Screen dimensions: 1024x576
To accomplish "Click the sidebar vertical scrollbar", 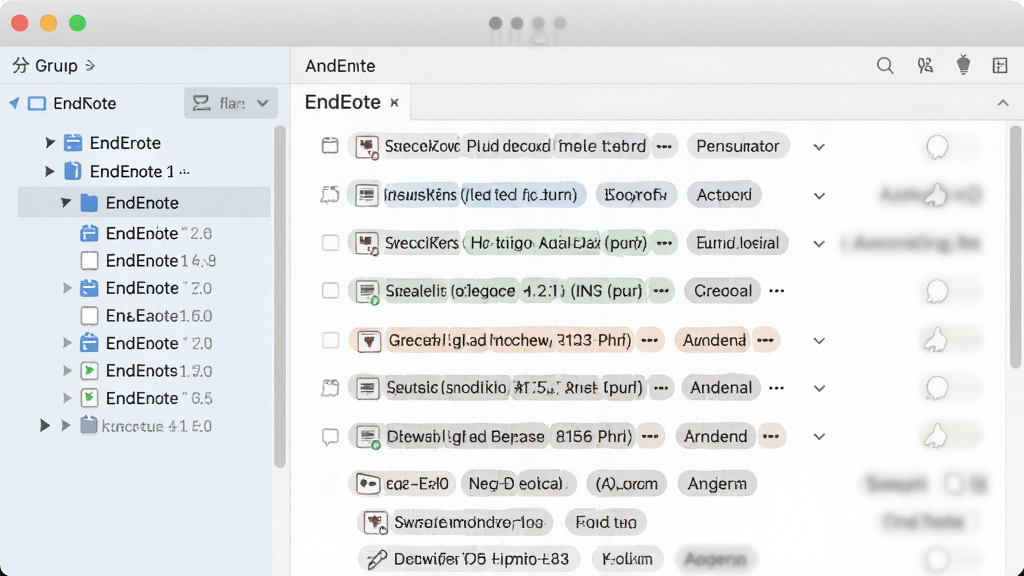I will click(x=280, y=297).
